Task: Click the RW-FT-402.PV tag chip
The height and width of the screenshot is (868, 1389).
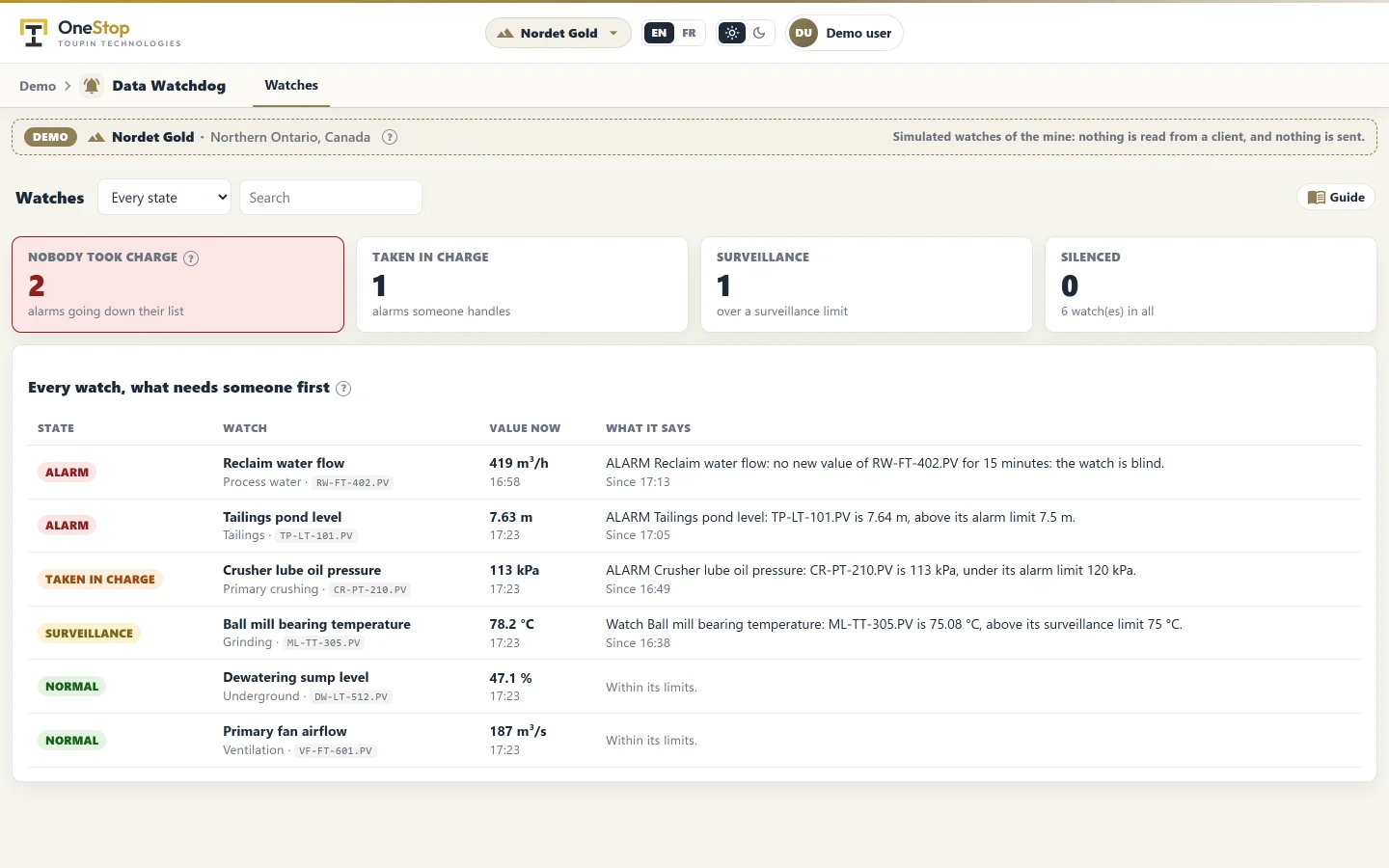Action: pyautogui.click(x=352, y=482)
